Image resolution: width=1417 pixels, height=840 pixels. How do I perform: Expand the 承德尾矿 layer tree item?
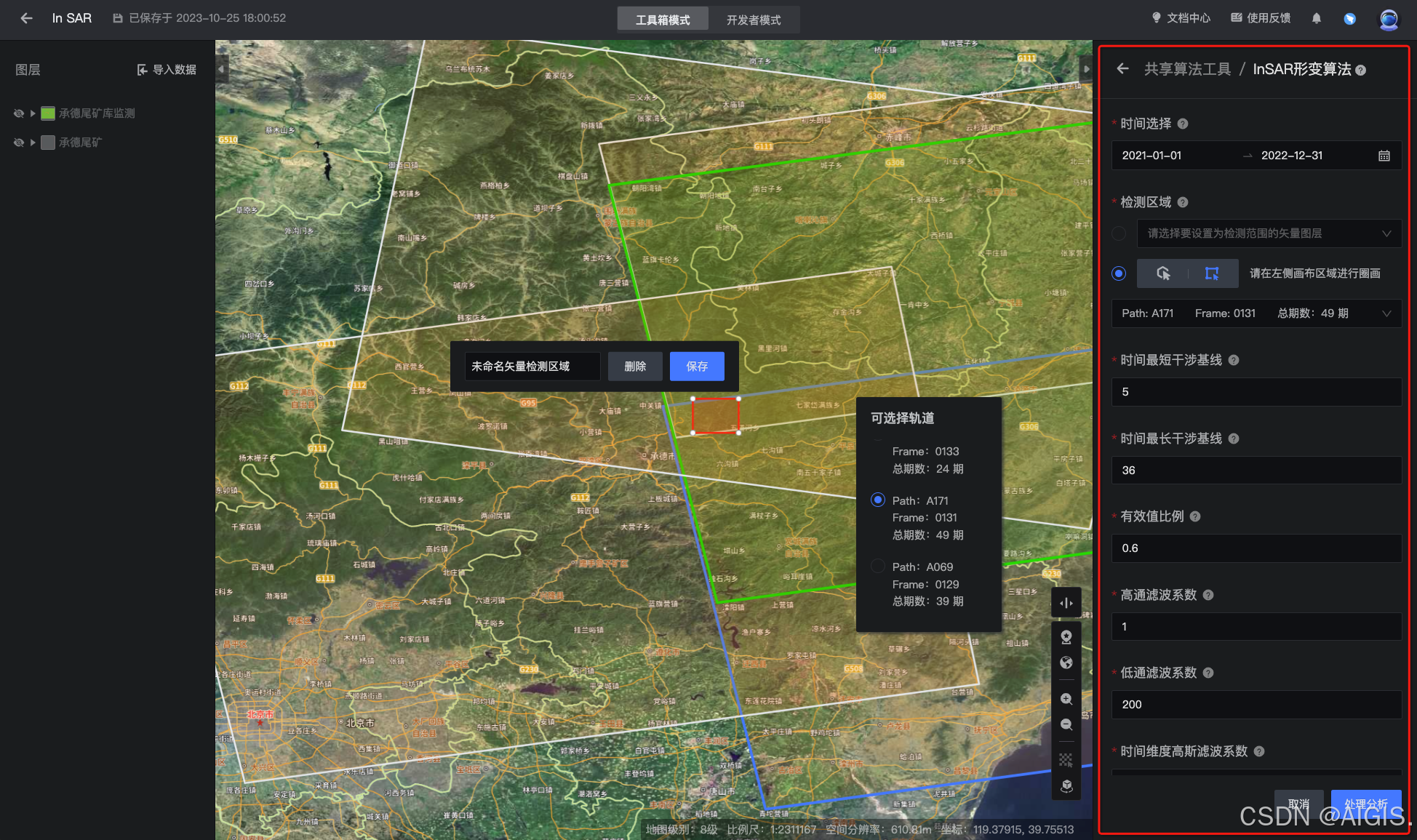click(x=33, y=143)
